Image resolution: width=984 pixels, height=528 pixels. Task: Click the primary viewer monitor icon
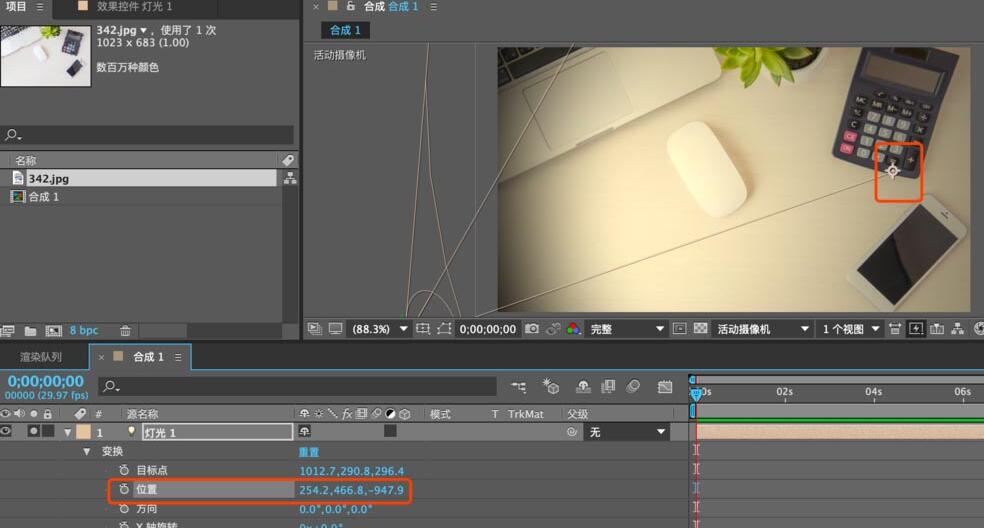(x=336, y=328)
